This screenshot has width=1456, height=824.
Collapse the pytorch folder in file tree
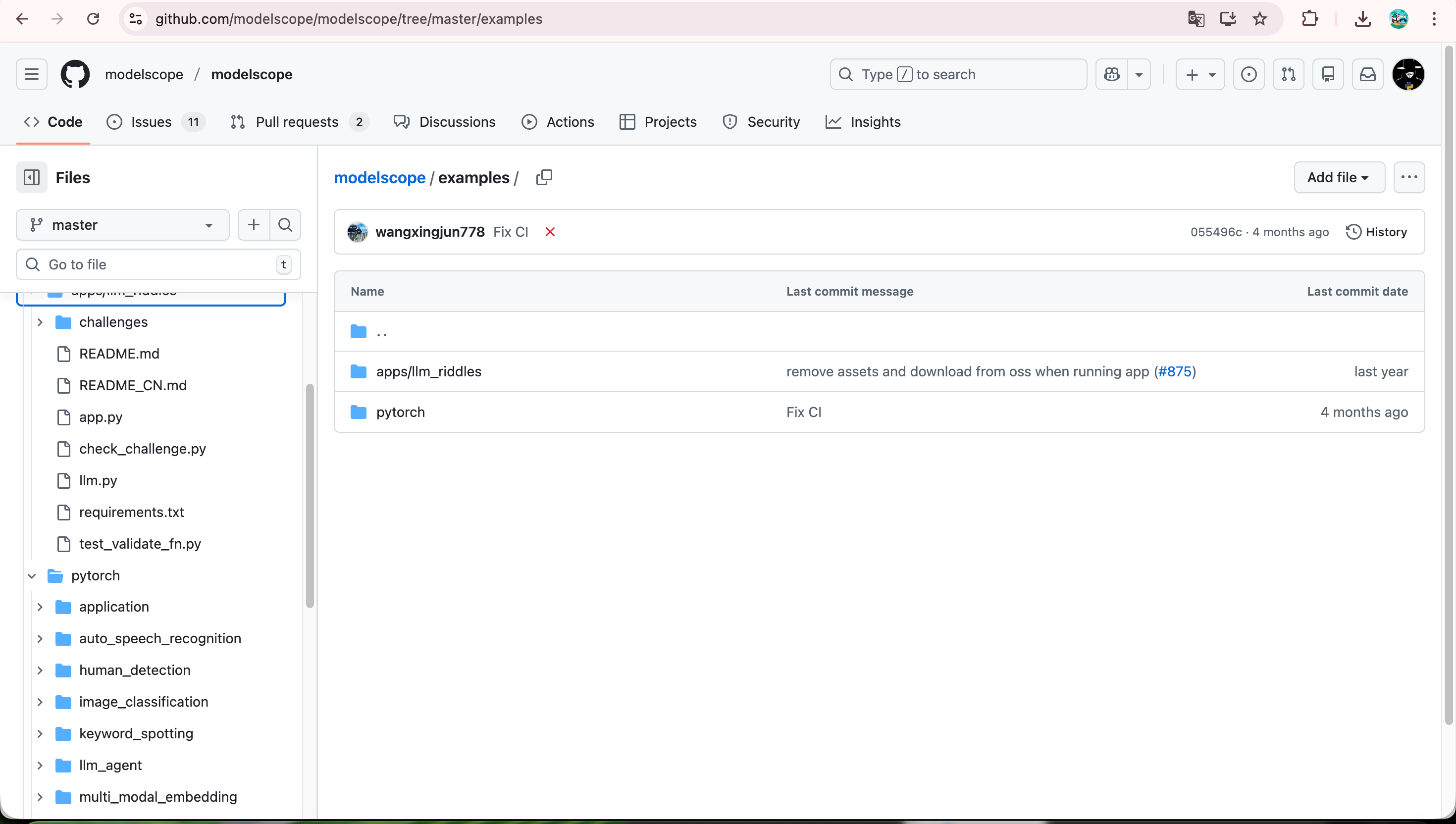click(x=32, y=575)
